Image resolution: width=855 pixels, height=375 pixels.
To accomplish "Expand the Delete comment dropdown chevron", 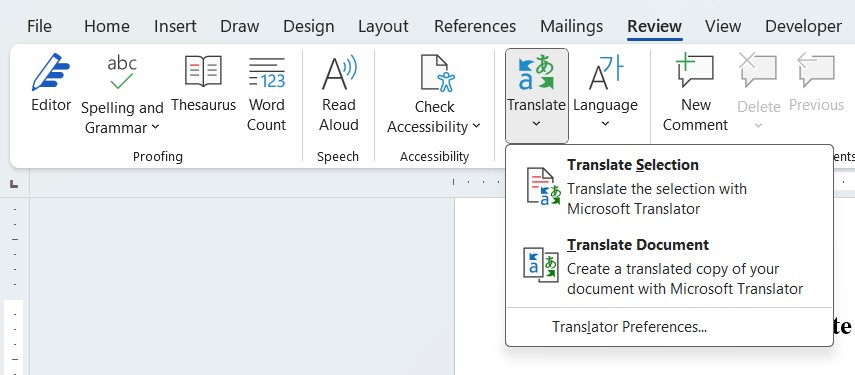I will pos(758,126).
